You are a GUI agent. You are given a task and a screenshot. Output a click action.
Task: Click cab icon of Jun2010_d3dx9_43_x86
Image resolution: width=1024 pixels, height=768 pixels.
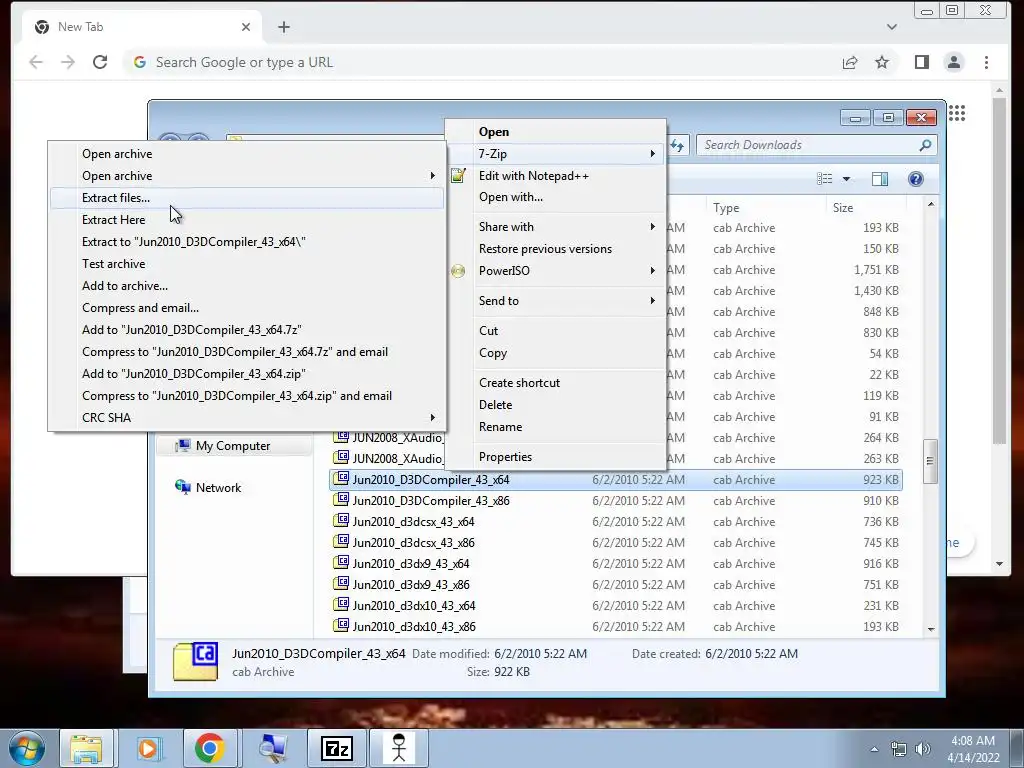(341, 584)
